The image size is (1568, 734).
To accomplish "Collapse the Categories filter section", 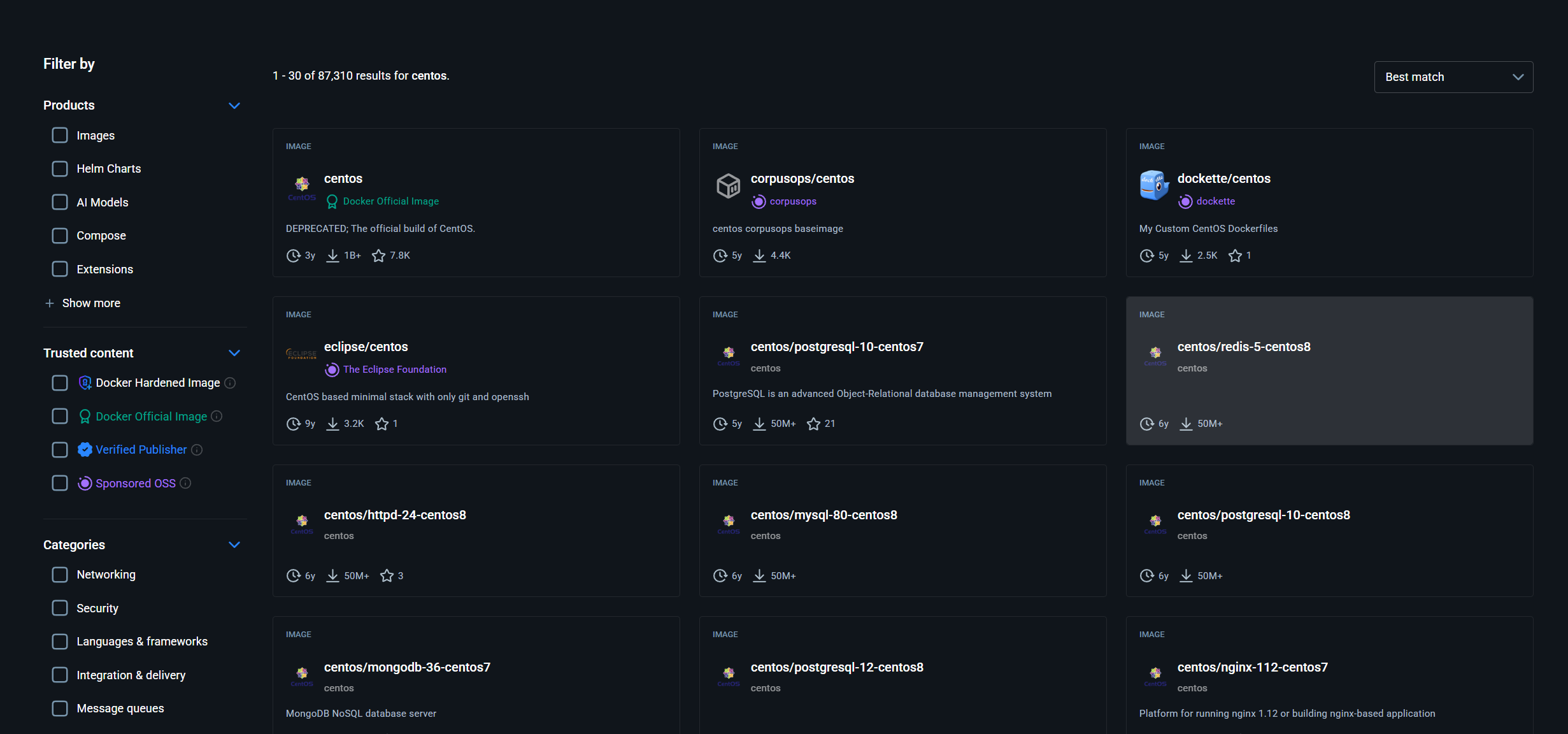I will pos(234,545).
